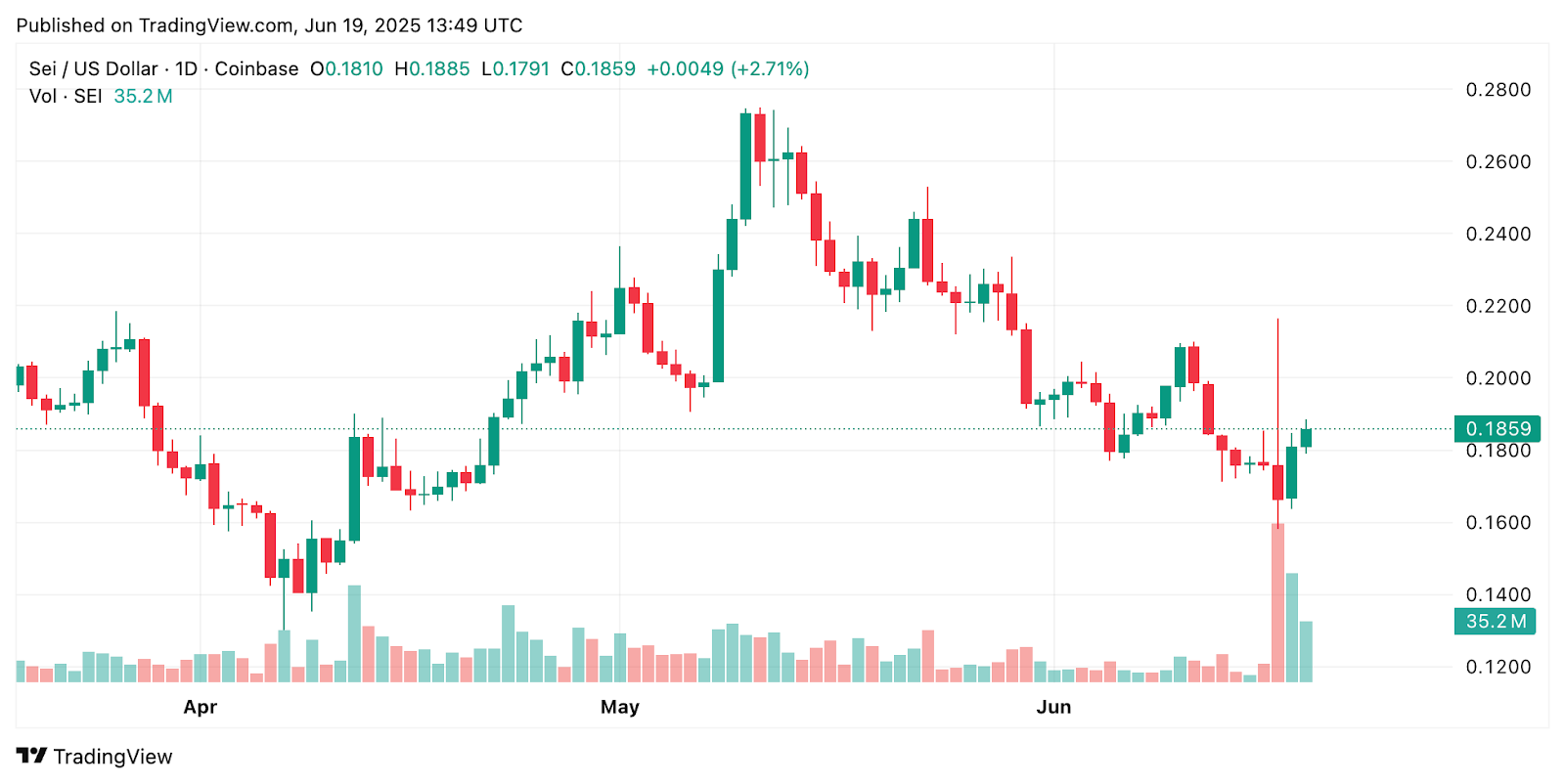Viewport: 1565px width, 784px height.
Task: Select the high value H0.1885
Action: click(431, 68)
